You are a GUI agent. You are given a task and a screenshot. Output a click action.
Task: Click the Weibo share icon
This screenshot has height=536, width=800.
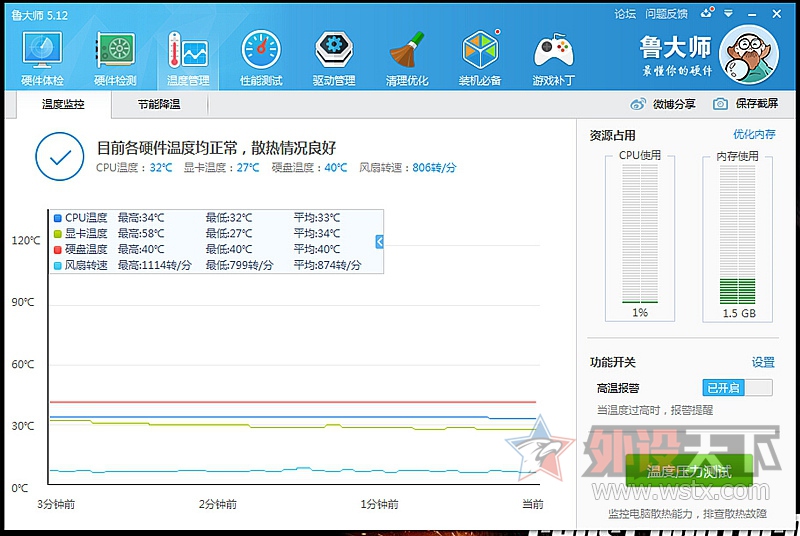click(638, 104)
